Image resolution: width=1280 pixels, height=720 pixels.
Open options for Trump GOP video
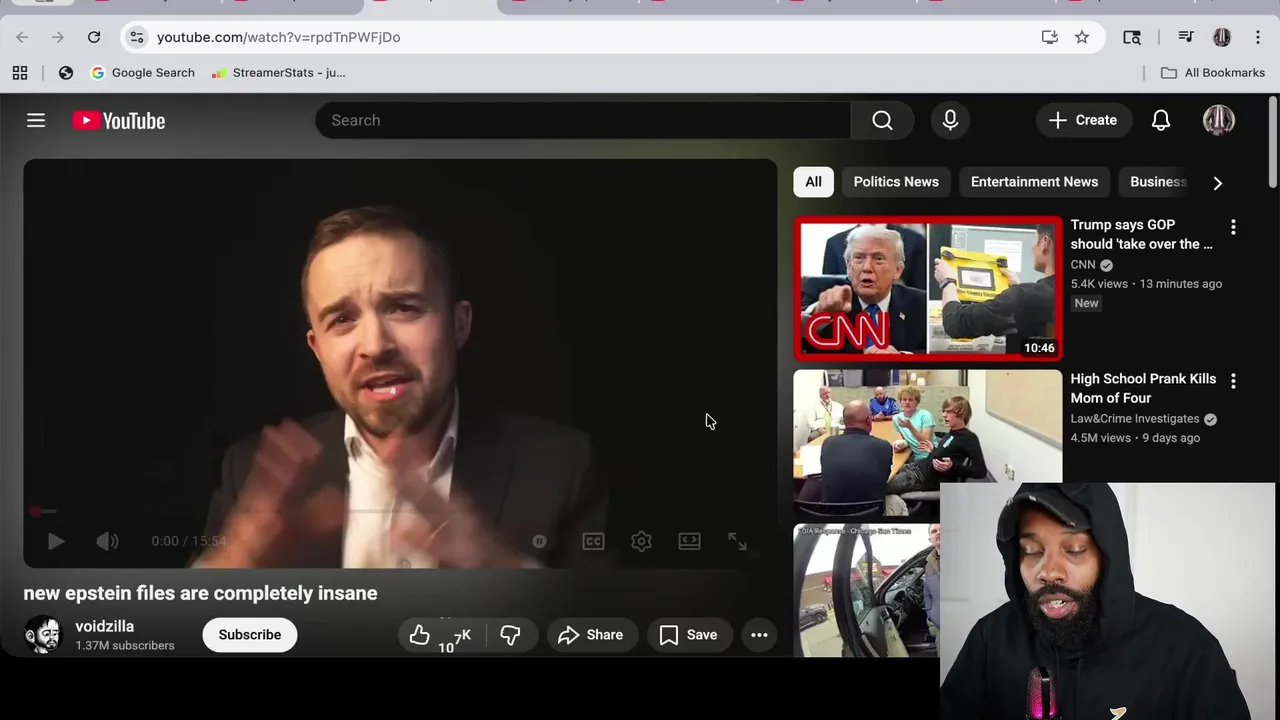1233,227
